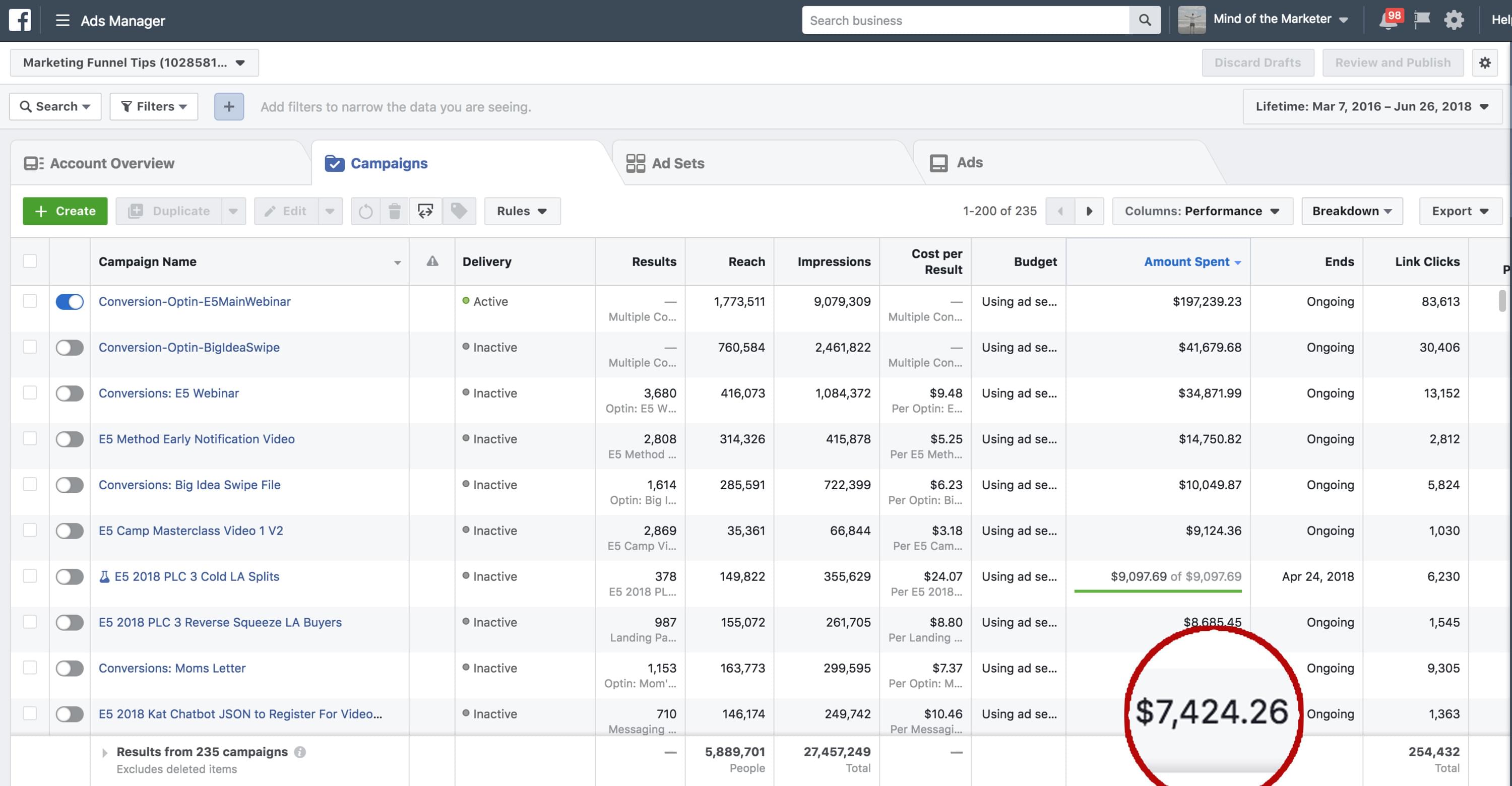Screen dimensions: 1512x786
Task: Click the Edit button
Action: [x=286, y=211]
